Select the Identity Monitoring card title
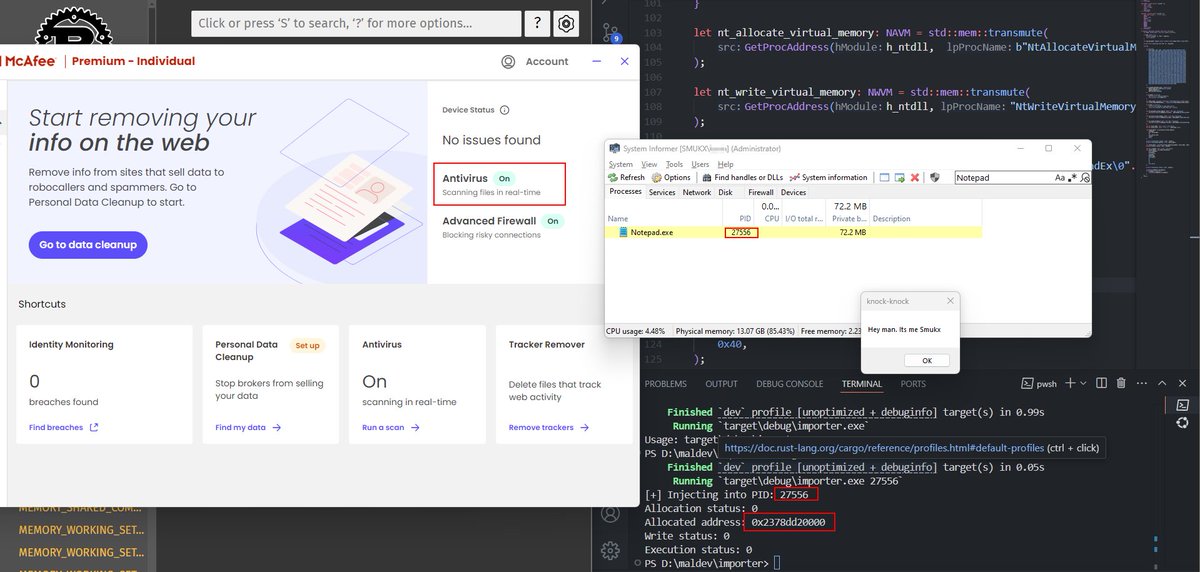Viewport: 1200px width, 572px height. [71, 344]
